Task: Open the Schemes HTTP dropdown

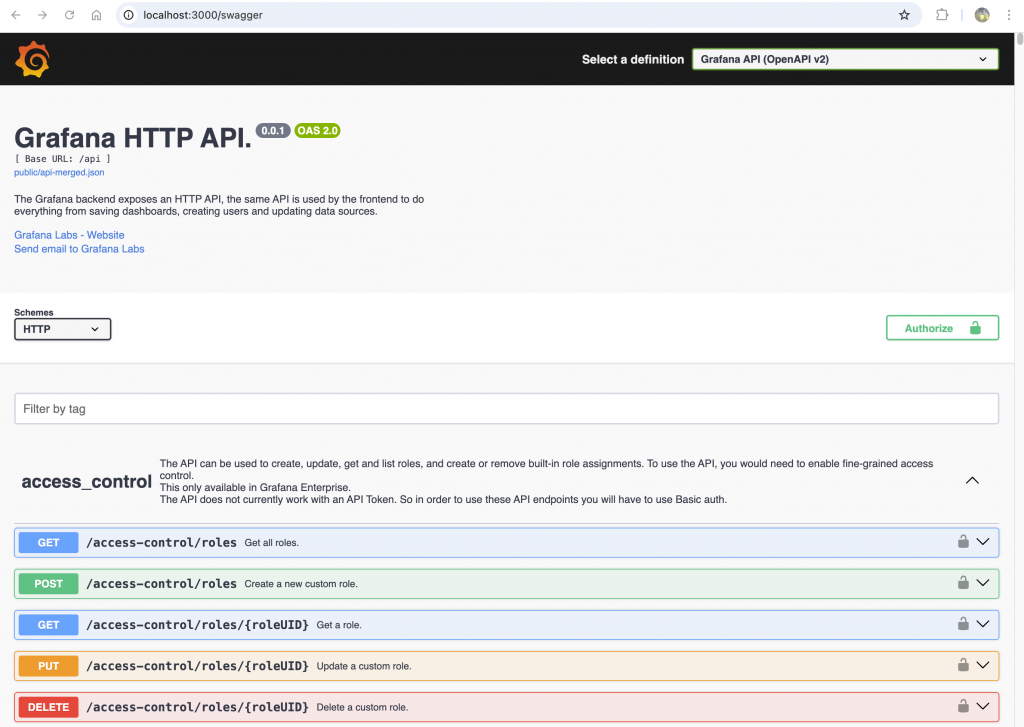Action: 63,329
